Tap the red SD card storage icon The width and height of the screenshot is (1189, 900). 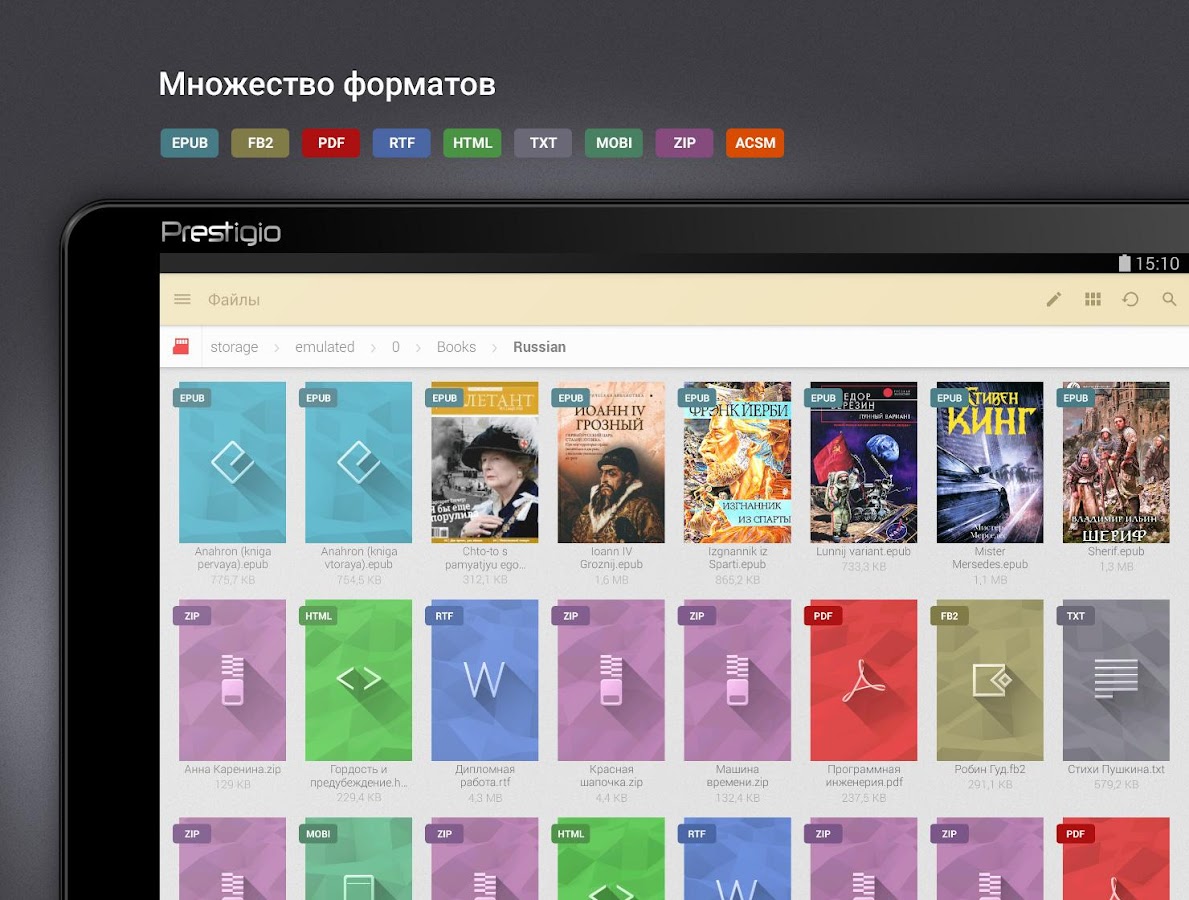click(x=181, y=347)
